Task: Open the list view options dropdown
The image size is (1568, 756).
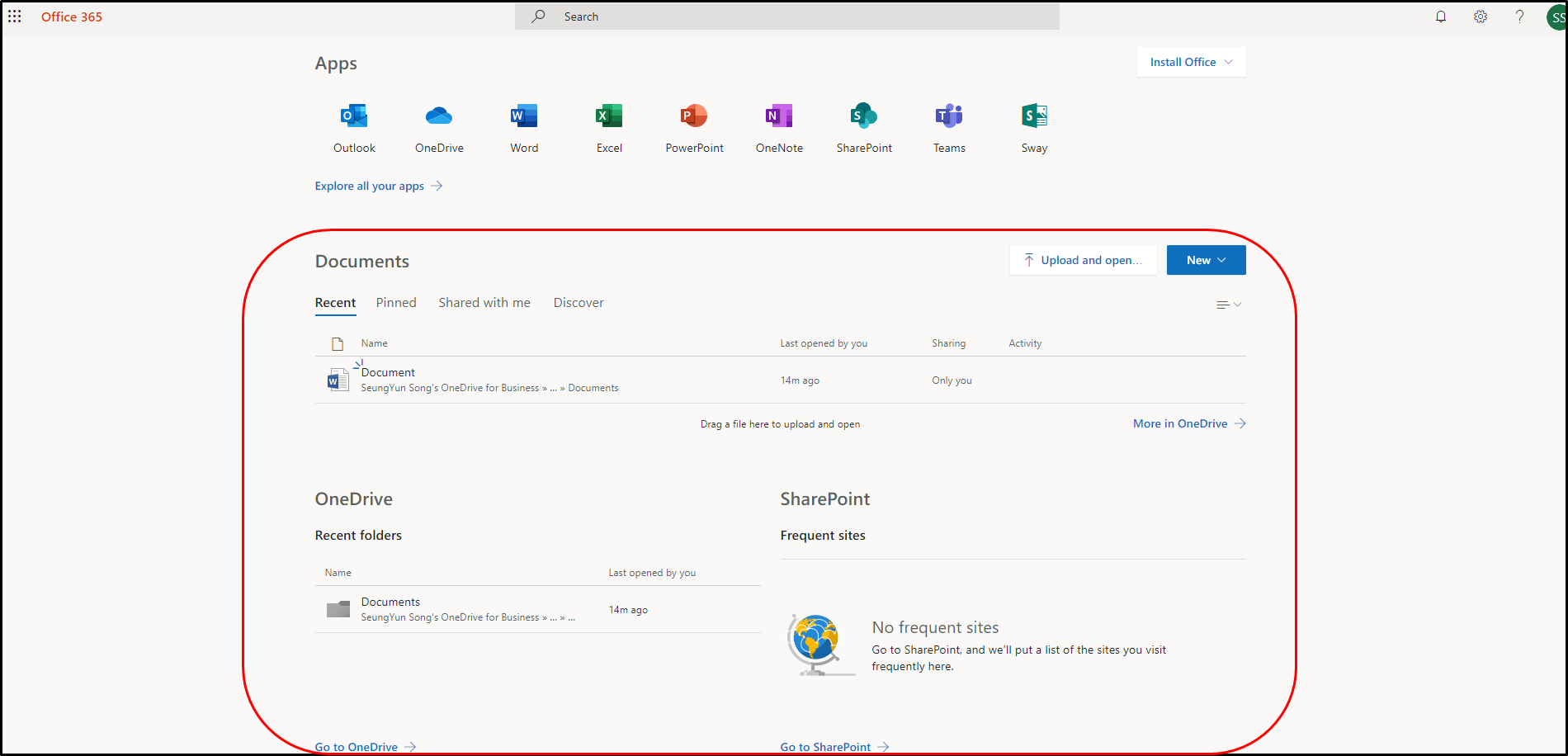Action: click(x=1229, y=305)
